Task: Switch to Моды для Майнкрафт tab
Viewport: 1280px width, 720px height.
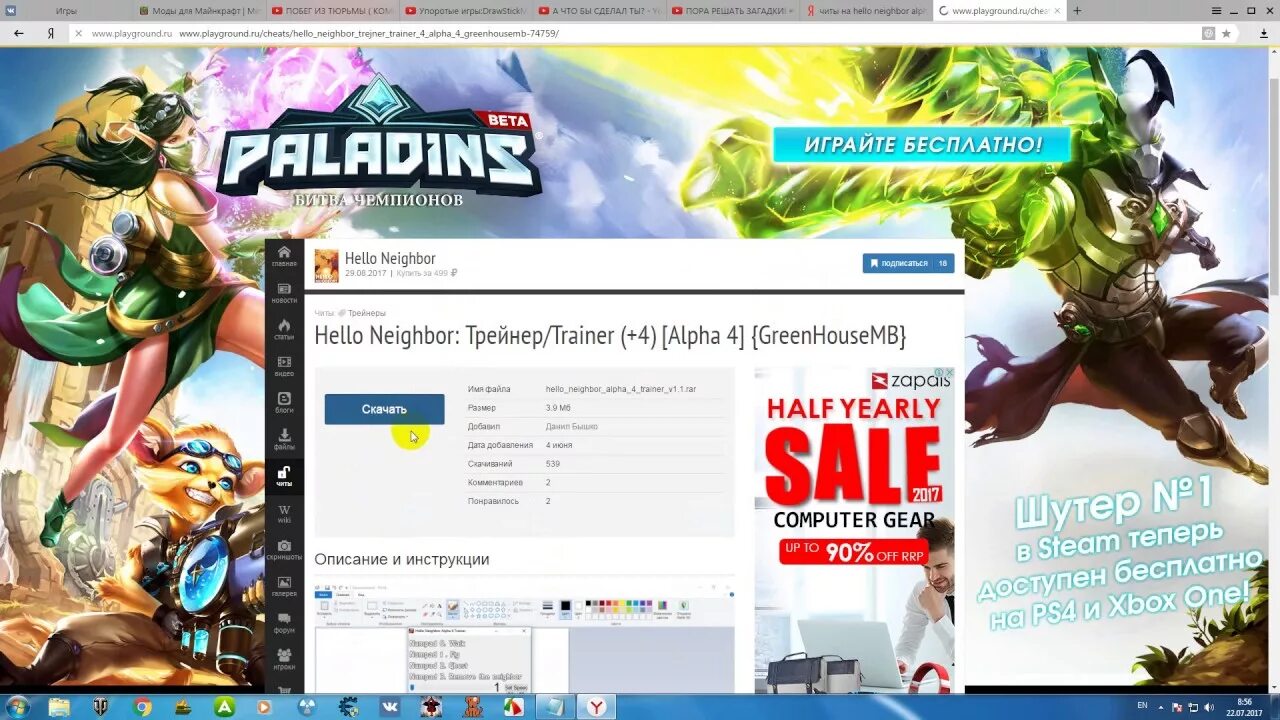Action: [x=198, y=10]
